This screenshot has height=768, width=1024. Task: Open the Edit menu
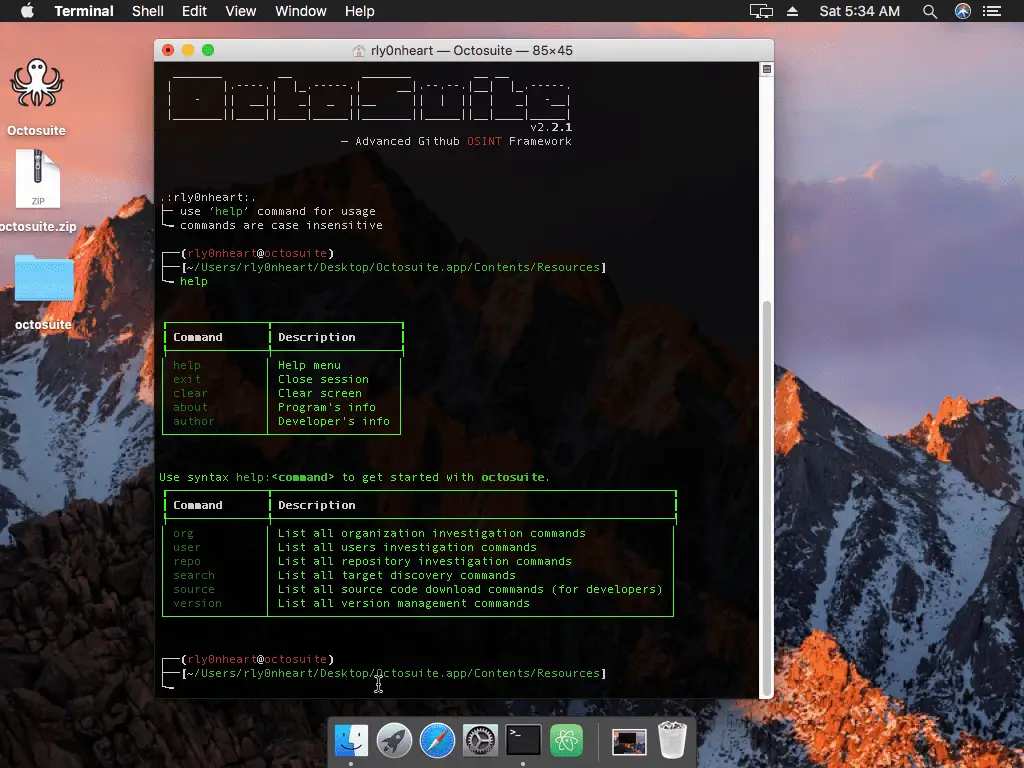pyautogui.click(x=194, y=11)
